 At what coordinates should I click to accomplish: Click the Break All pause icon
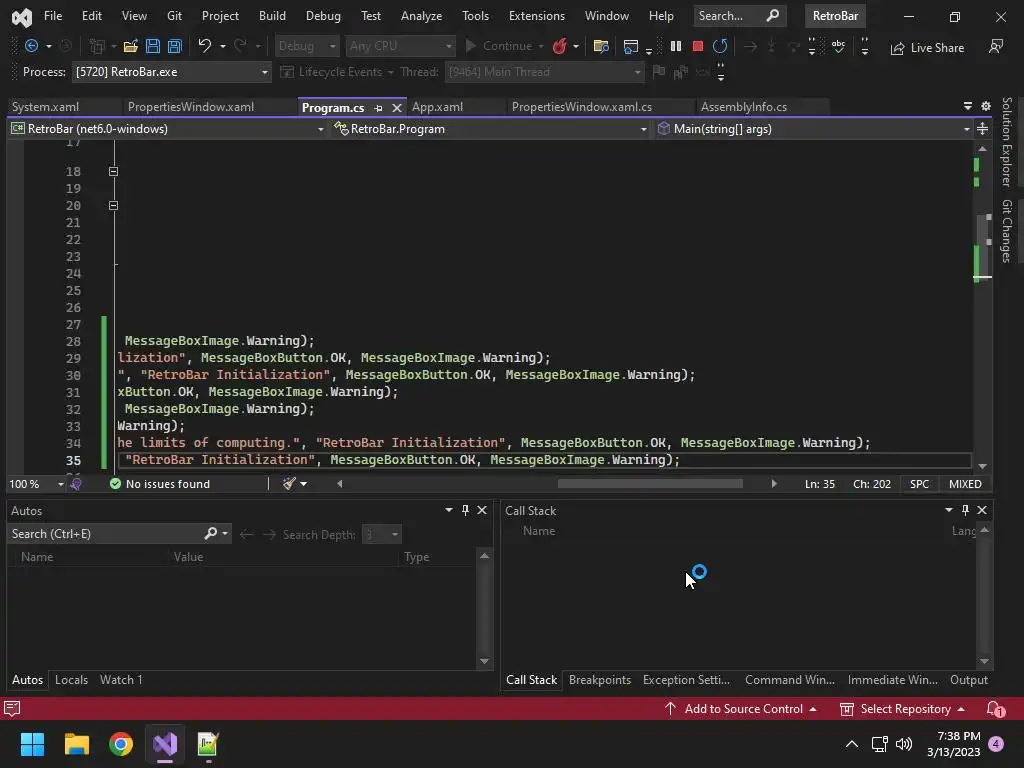click(676, 46)
